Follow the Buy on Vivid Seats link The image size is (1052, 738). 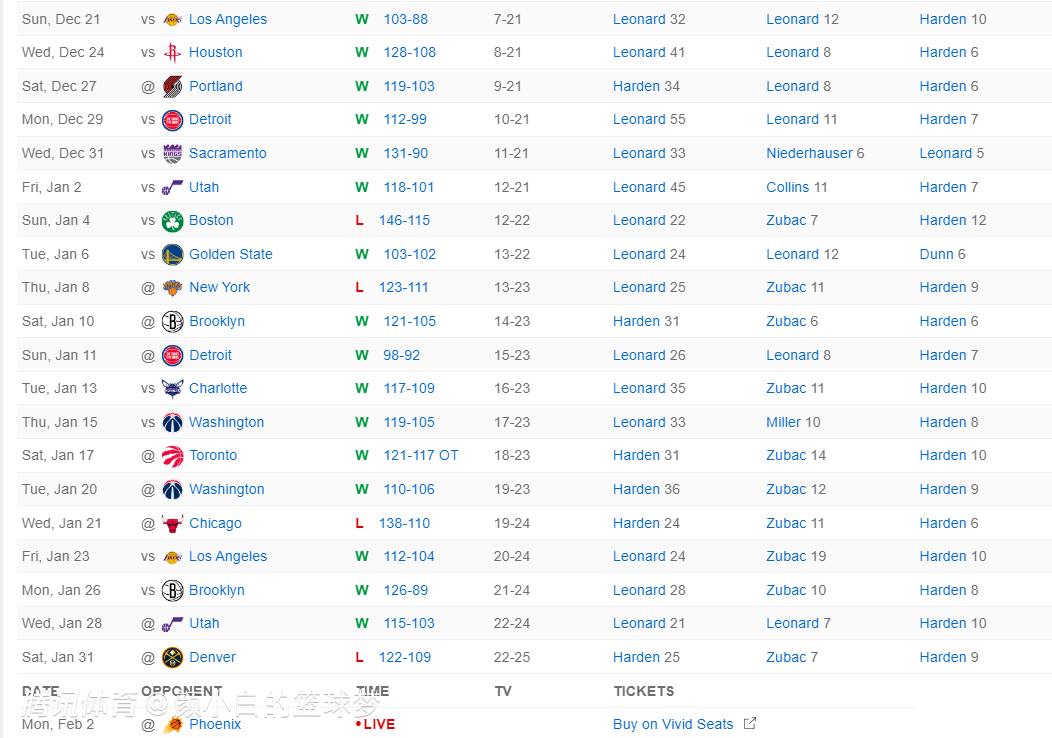point(673,725)
